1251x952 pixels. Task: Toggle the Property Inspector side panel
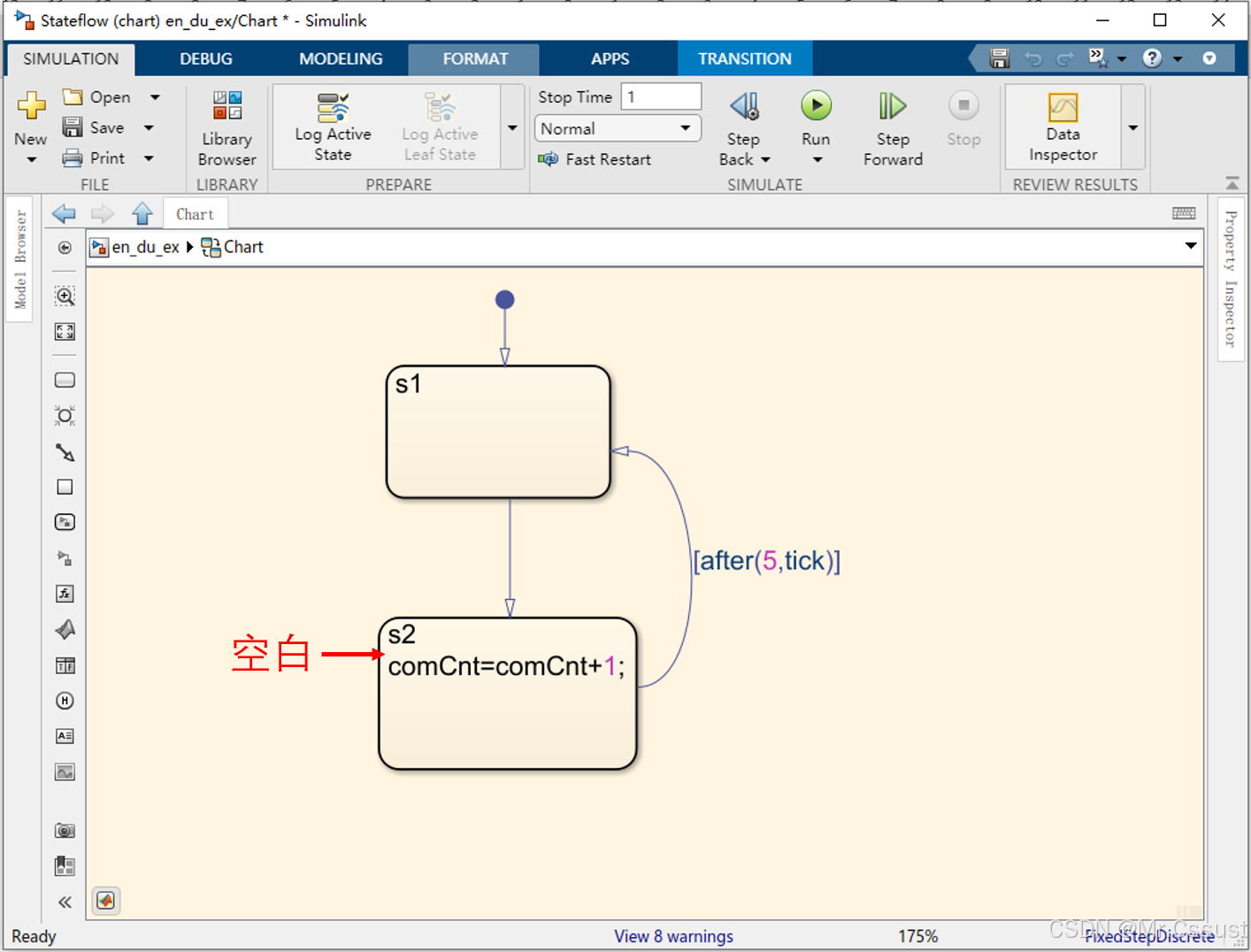(x=1230, y=279)
